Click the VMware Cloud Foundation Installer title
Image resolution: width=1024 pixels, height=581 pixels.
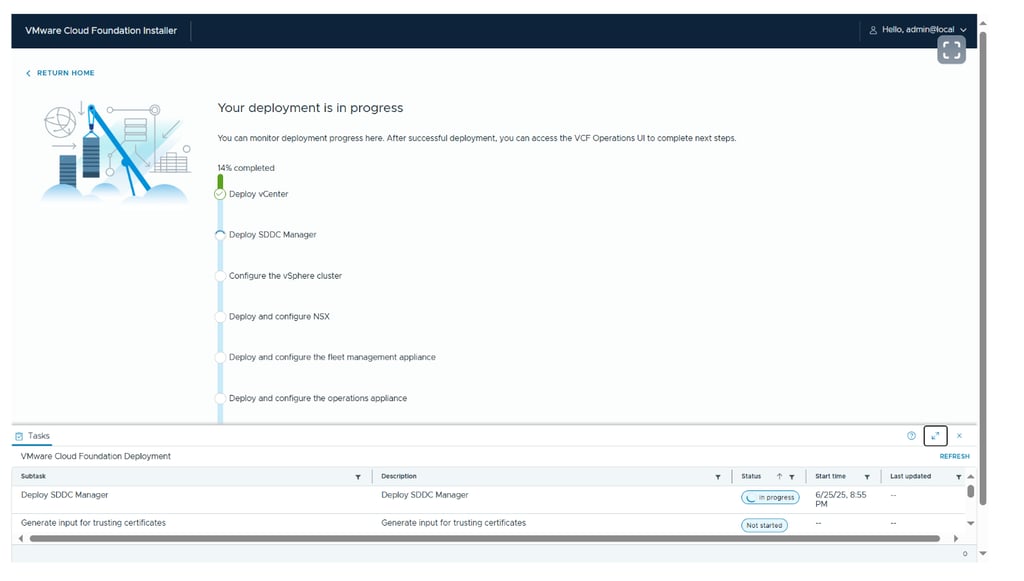[101, 31]
